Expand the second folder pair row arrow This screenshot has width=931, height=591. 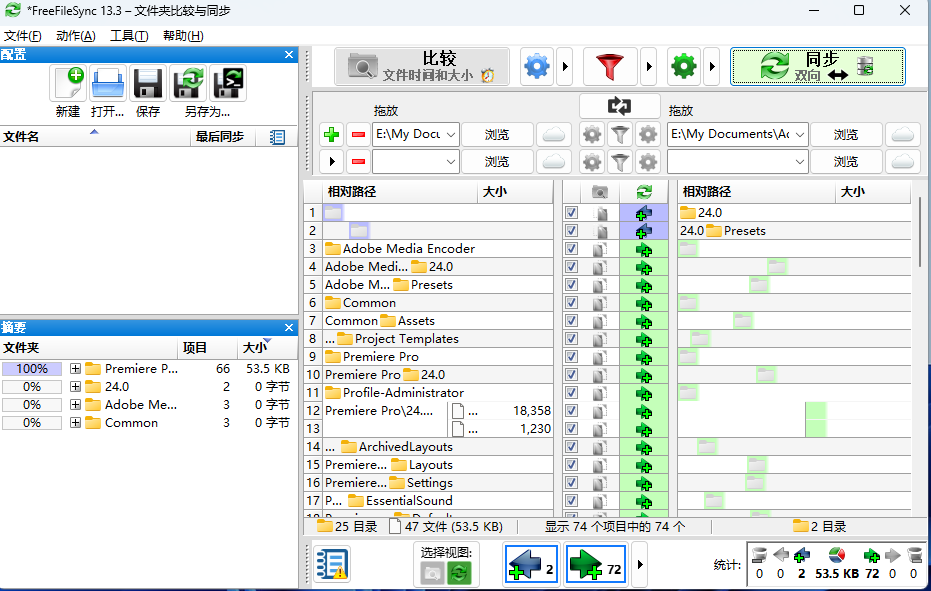pyautogui.click(x=332, y=162)
